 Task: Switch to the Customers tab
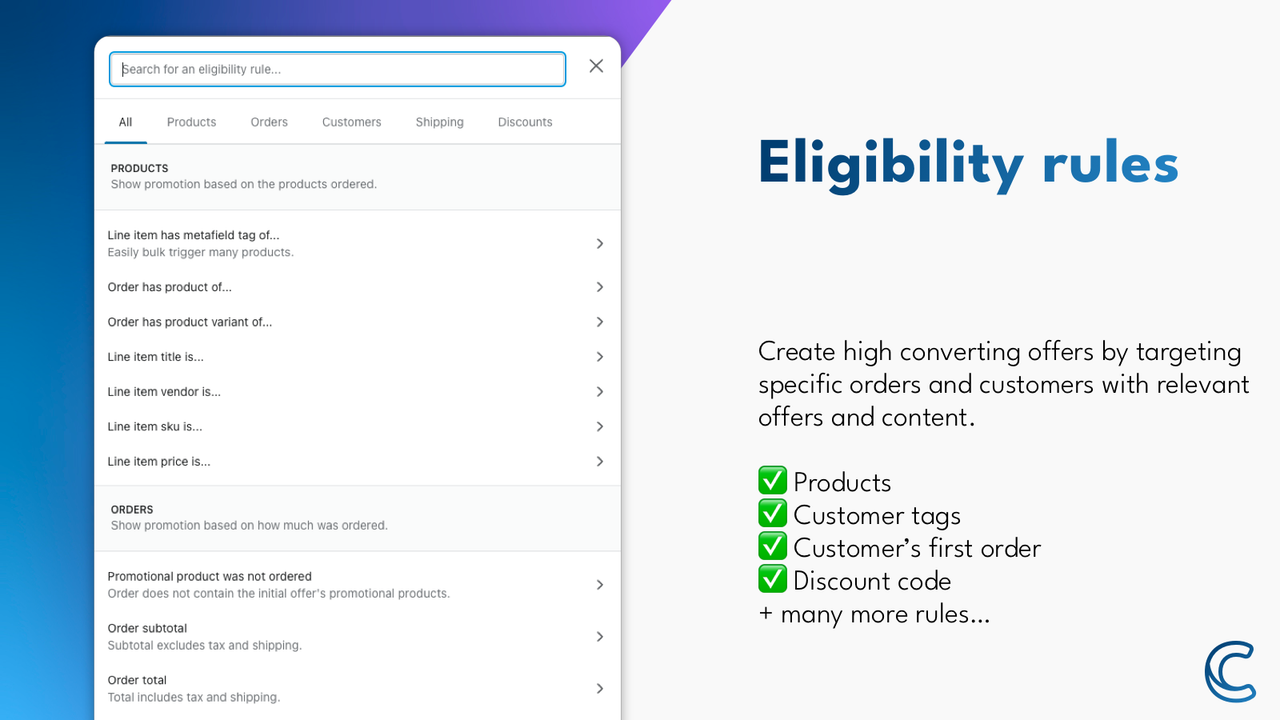coord(351,121)
